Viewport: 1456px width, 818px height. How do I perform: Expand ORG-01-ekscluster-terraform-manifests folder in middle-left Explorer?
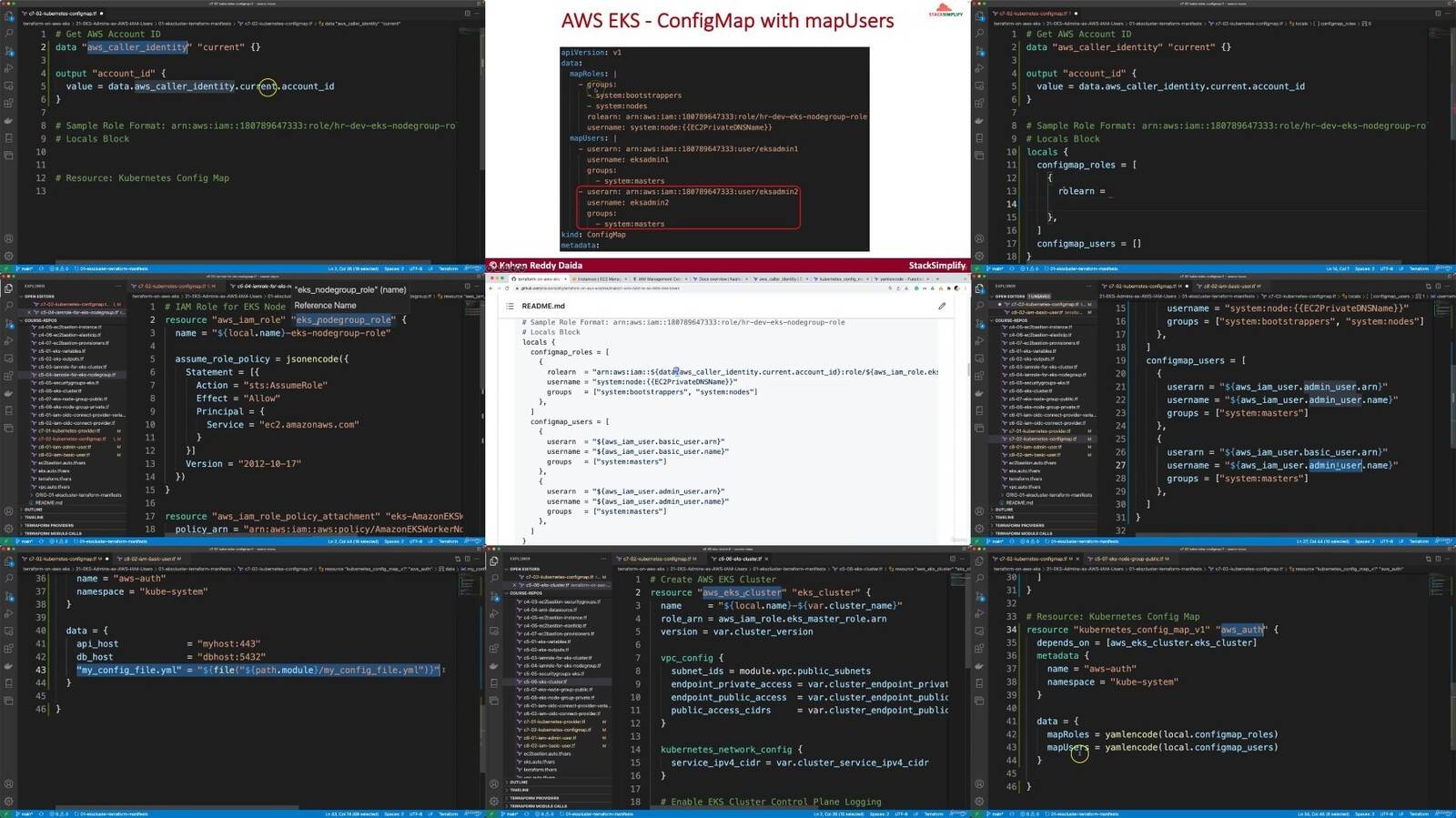(x=79, y=495)
